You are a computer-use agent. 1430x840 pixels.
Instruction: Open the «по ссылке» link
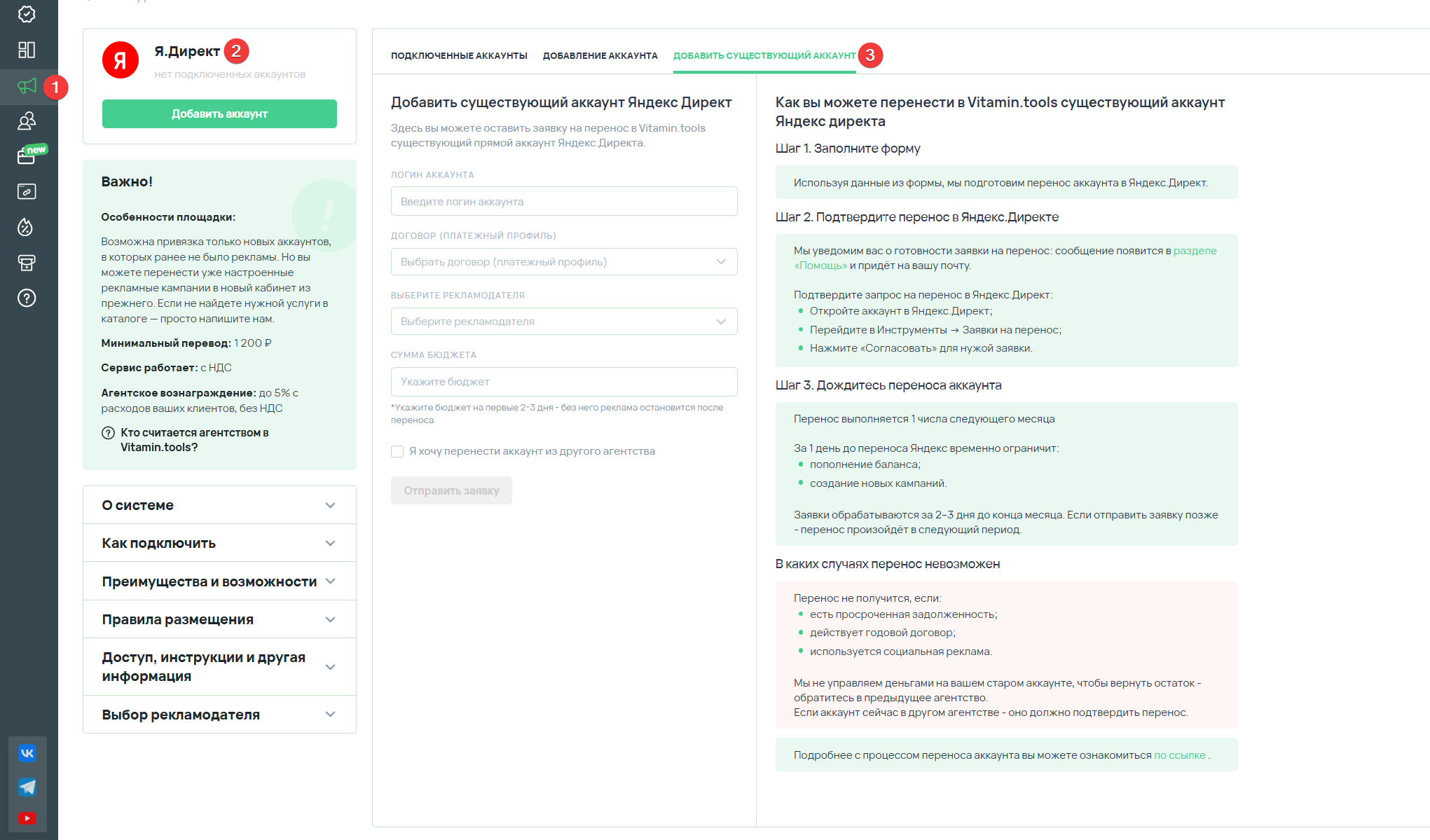(x=1180, y=755)
